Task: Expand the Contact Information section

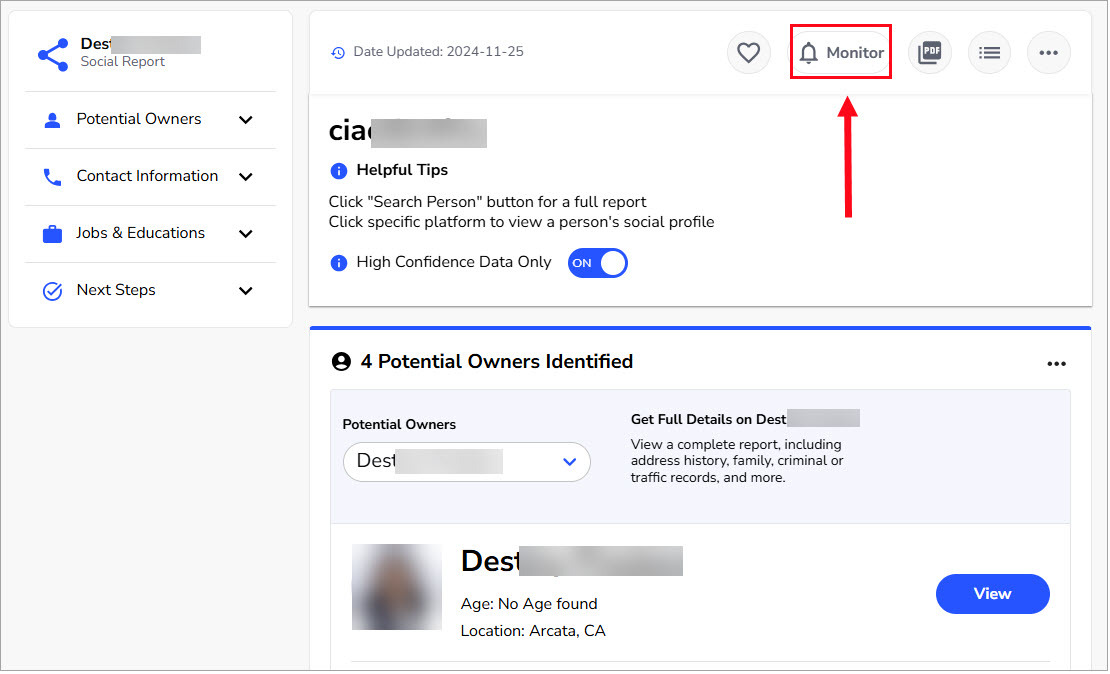Action: [246, 176]
